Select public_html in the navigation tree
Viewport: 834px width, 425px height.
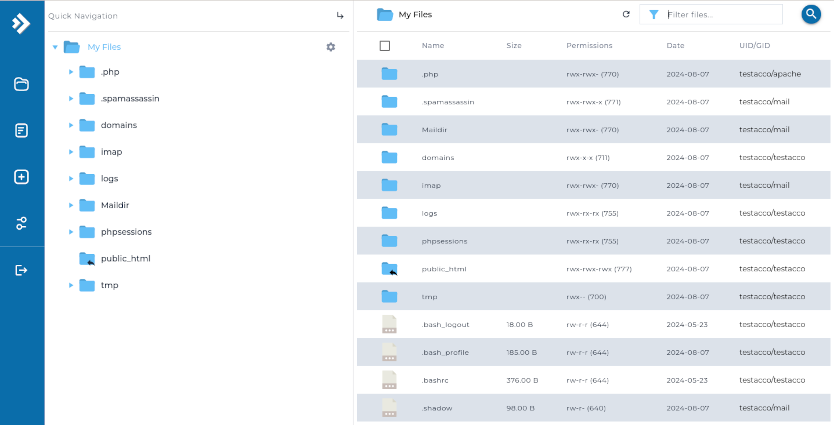(125, 258)
